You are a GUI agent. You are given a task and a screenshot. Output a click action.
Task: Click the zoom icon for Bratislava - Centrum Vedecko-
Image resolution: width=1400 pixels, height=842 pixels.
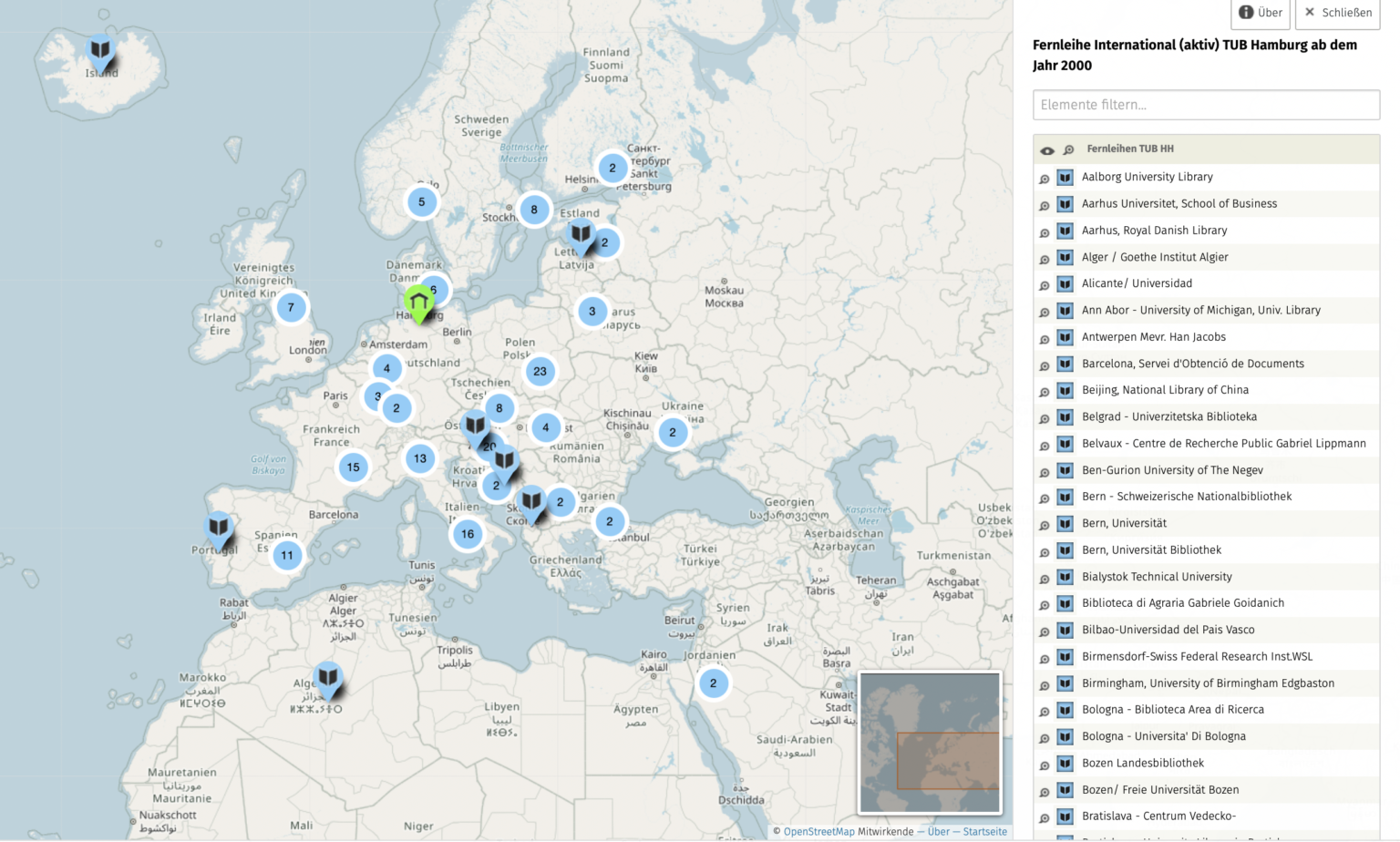tap(1045, 818)
